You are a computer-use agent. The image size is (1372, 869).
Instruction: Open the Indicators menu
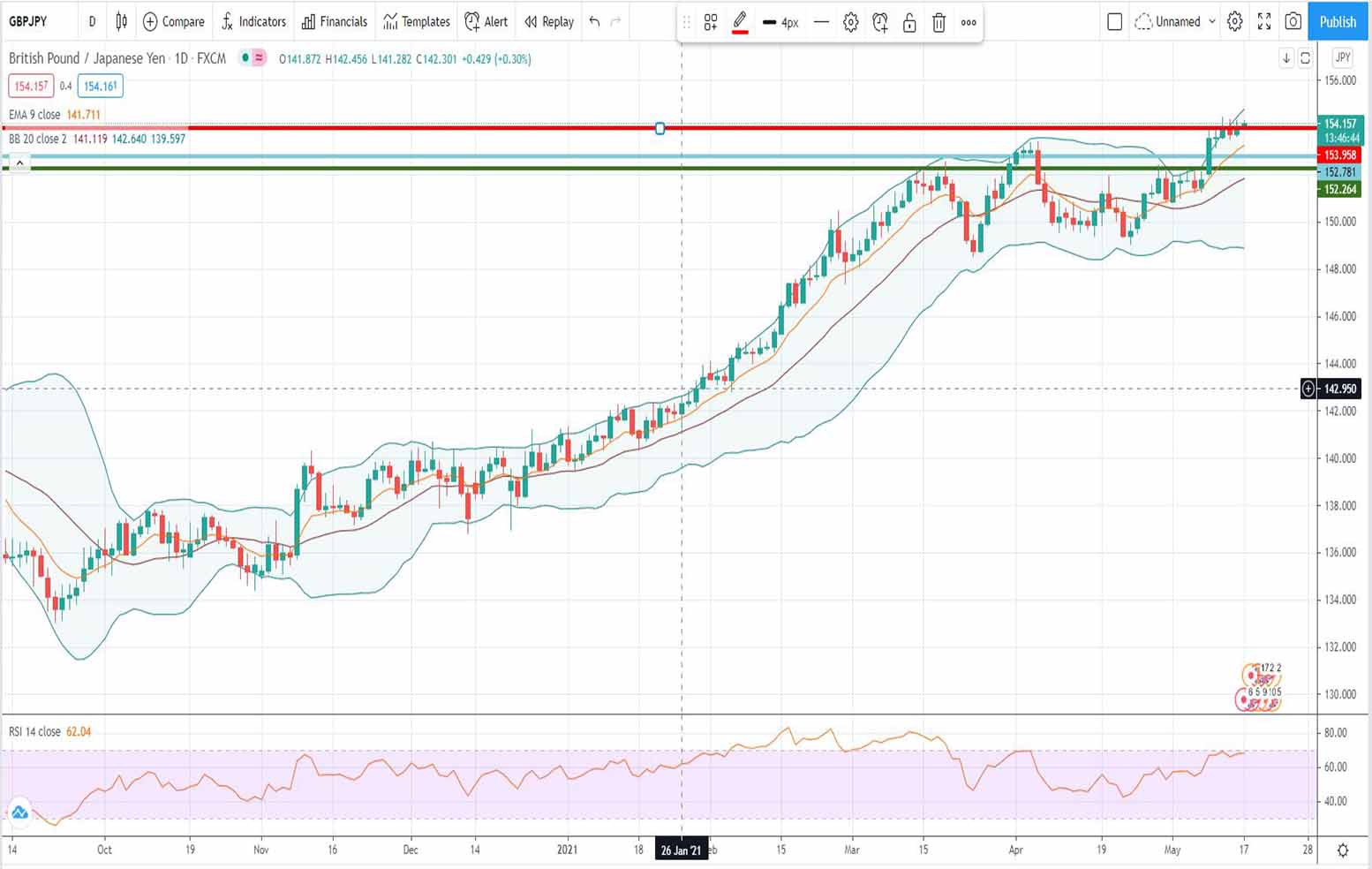click(x=253, y=21)
